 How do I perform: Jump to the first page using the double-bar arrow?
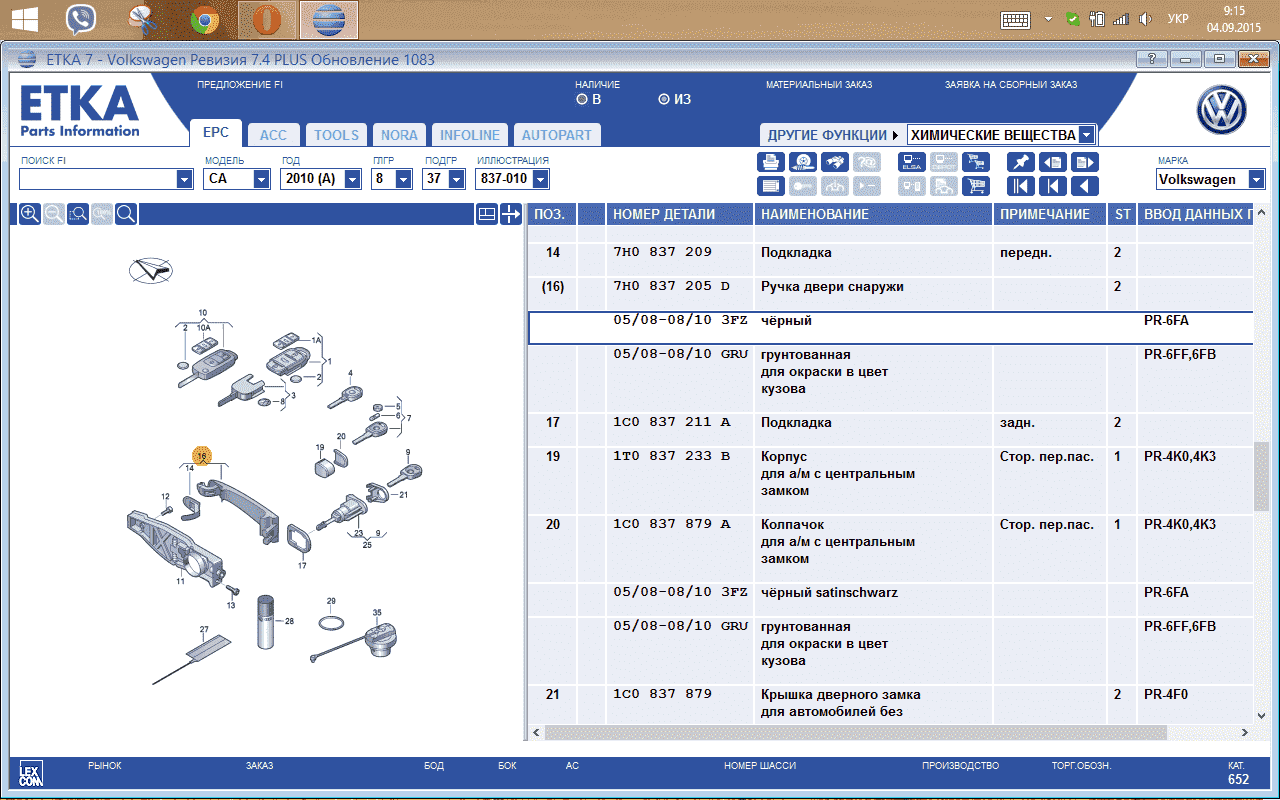[x=1020, y=186]
